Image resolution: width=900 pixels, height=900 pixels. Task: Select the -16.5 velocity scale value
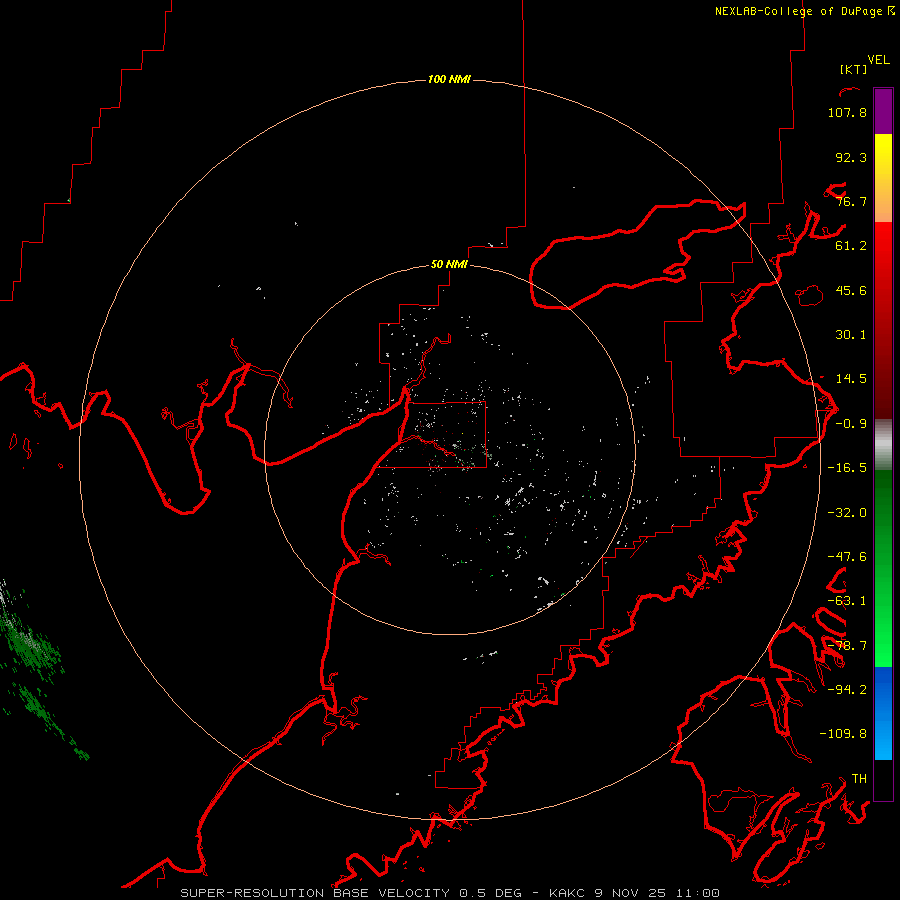[847, 468]
